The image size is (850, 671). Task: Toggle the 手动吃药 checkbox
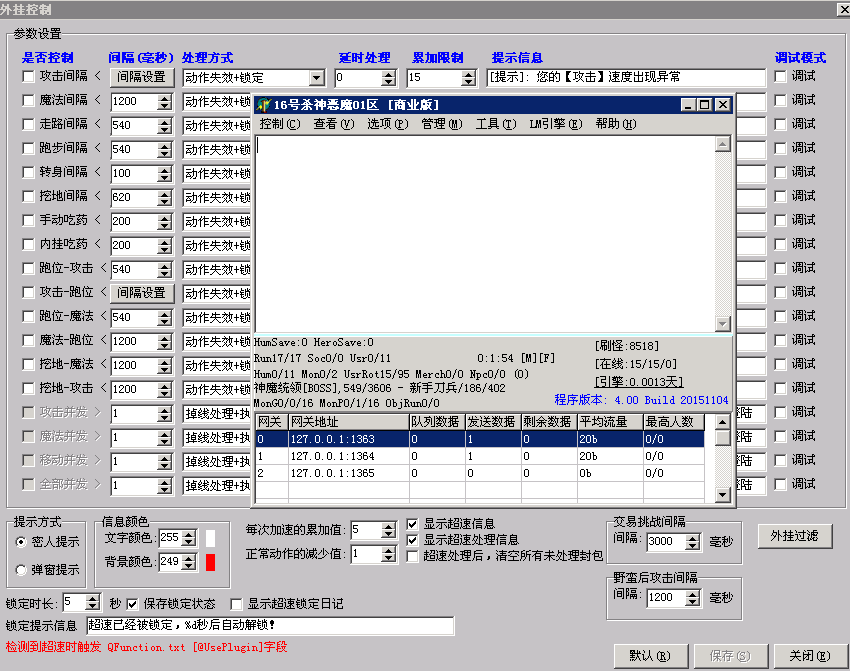coord(28,220)
